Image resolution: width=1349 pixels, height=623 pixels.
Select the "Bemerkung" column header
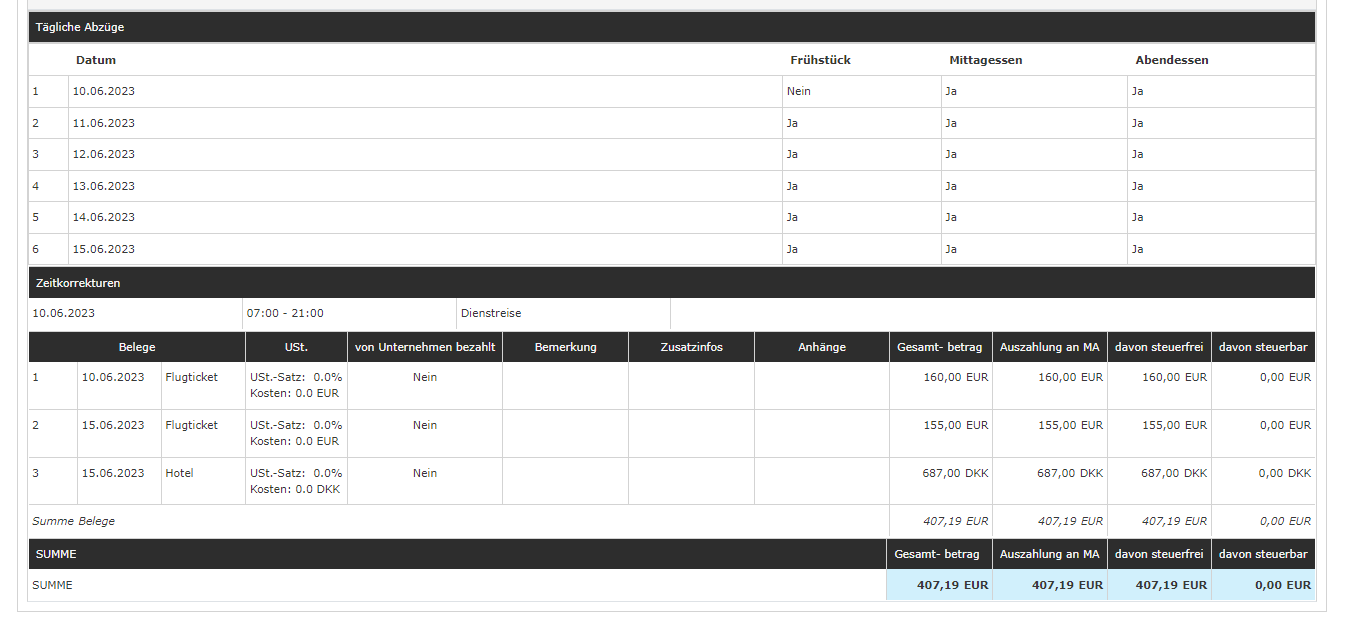(565, 347)
